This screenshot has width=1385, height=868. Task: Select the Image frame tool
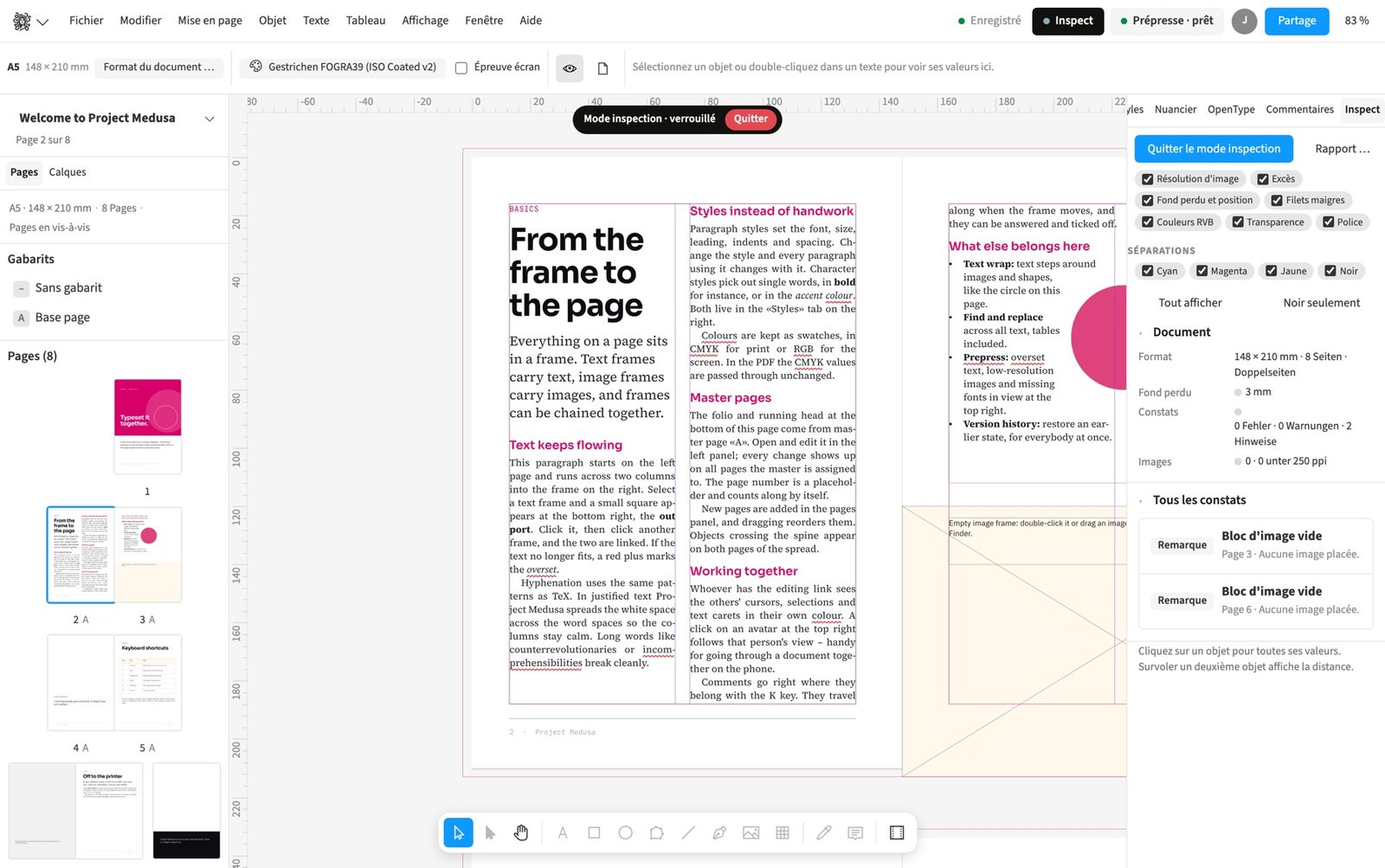pyautogui.click(x=750, y=833)
